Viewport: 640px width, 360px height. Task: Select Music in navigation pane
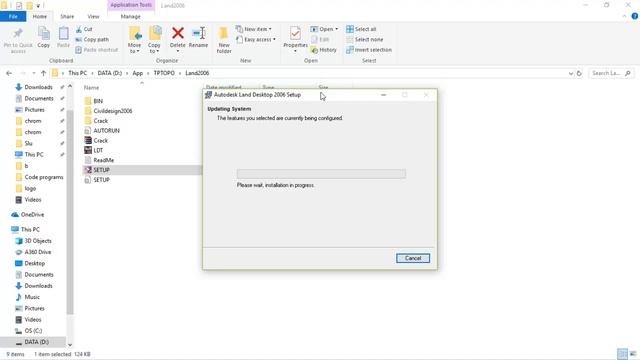[27, 297]
